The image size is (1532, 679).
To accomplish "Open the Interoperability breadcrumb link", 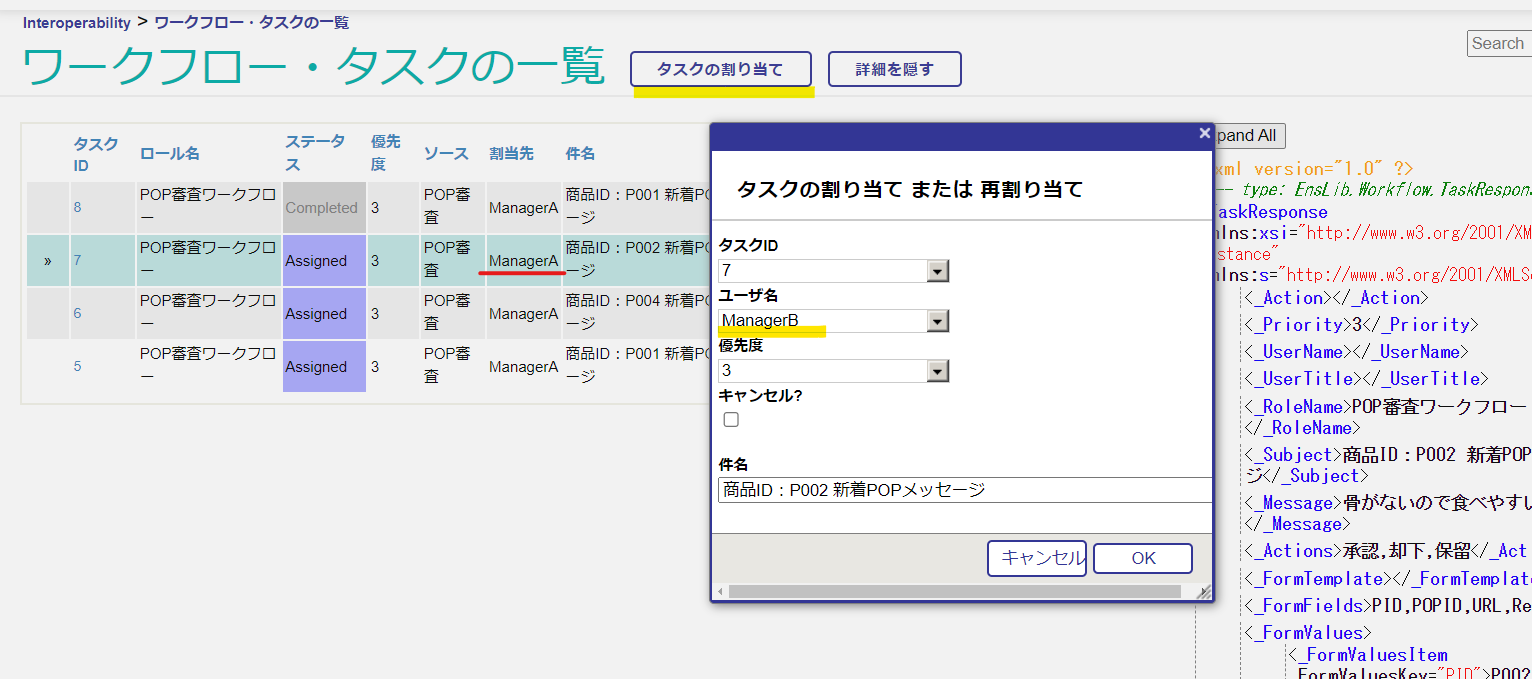I will point(77,22).
